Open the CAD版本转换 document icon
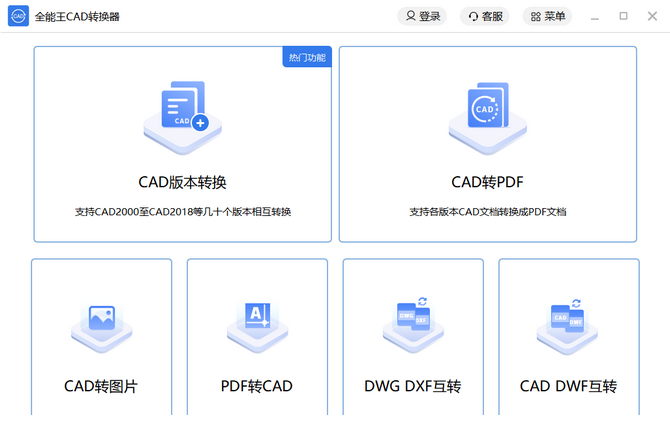 coord(183,117)
